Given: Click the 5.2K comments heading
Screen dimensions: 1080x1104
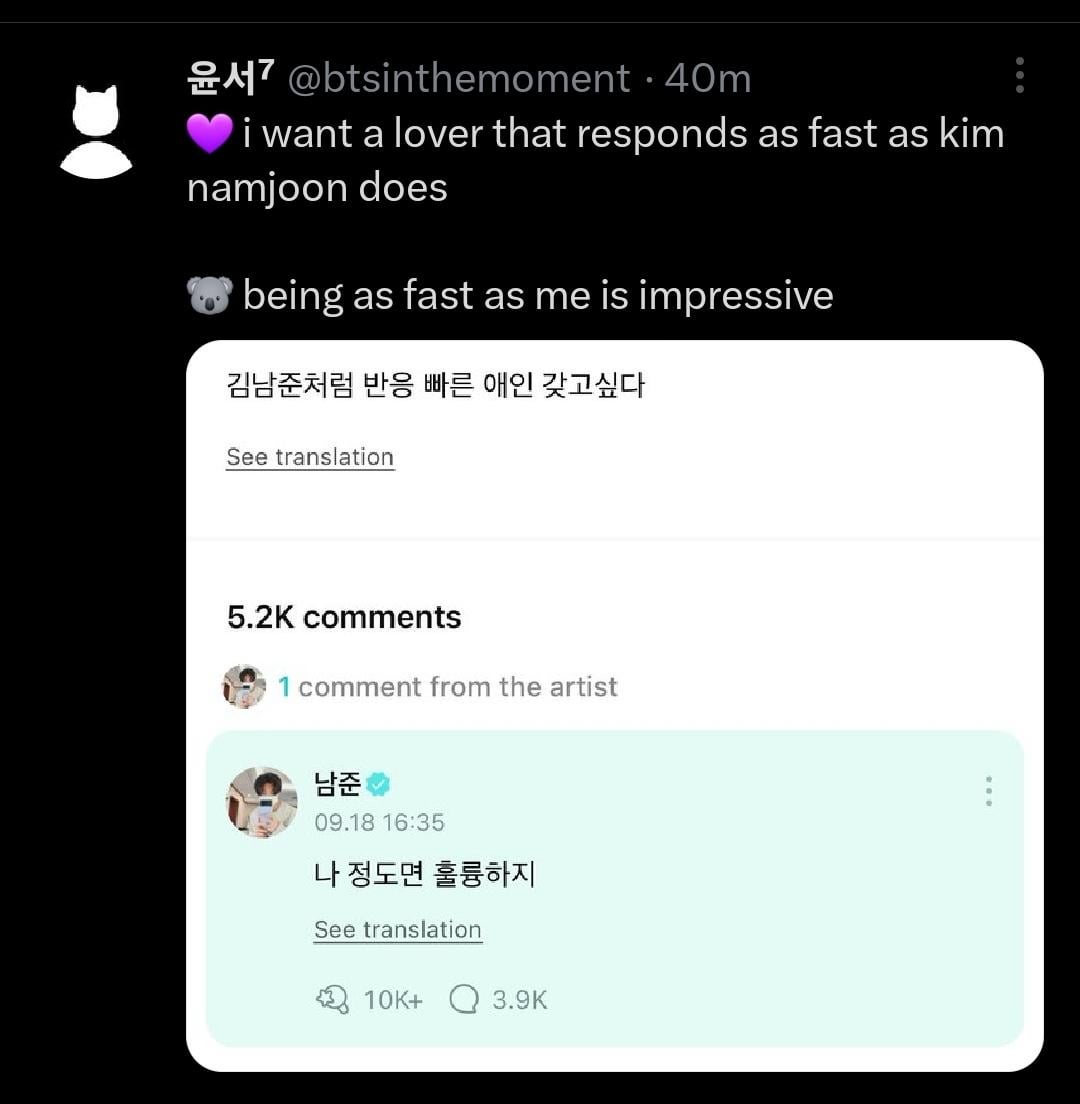Looking at the screenshot, I should point(344,617).
